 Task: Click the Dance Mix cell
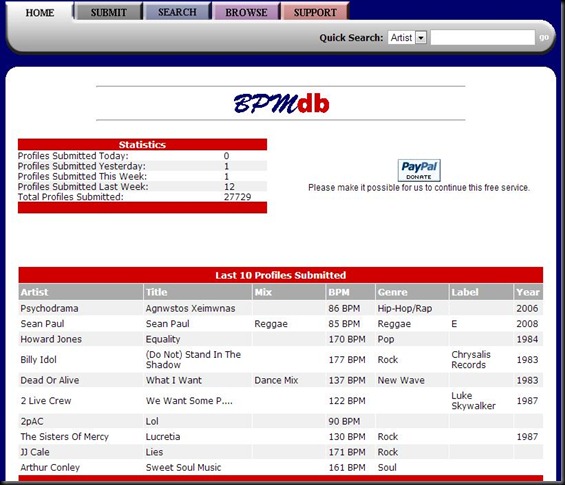tap(276, 380)
